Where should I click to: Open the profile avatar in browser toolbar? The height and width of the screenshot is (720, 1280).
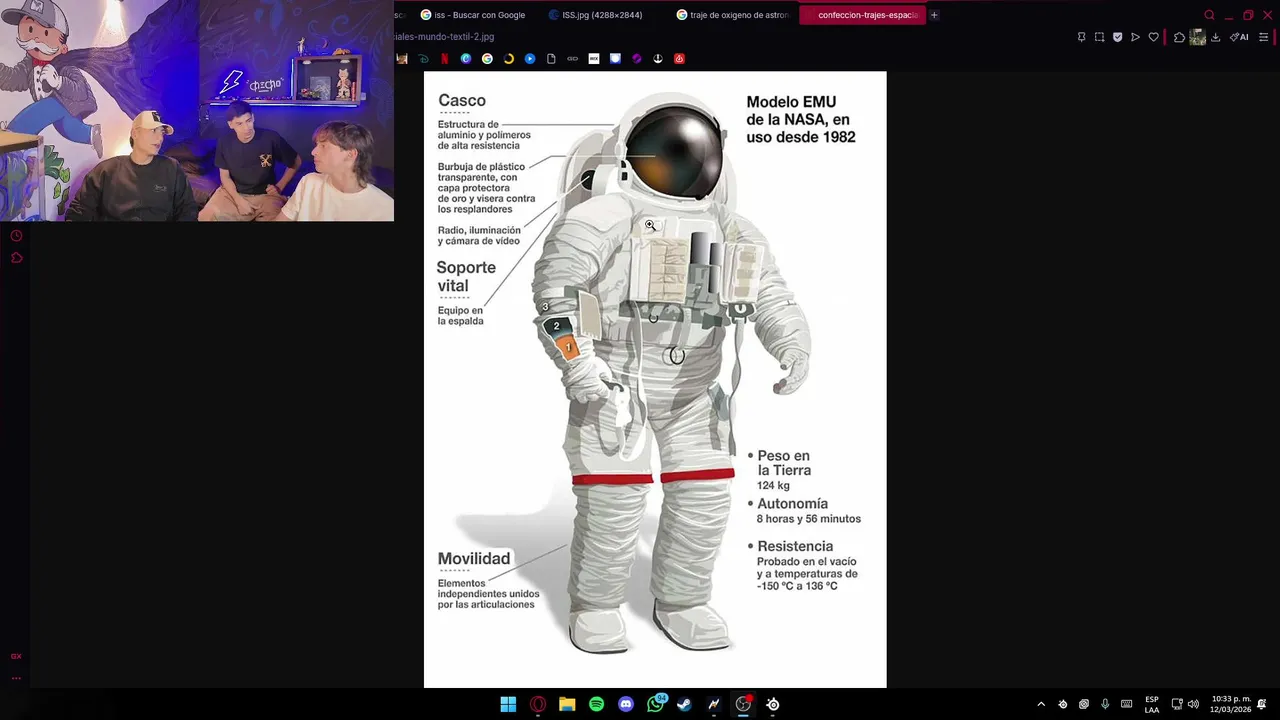pos(1197,37)
